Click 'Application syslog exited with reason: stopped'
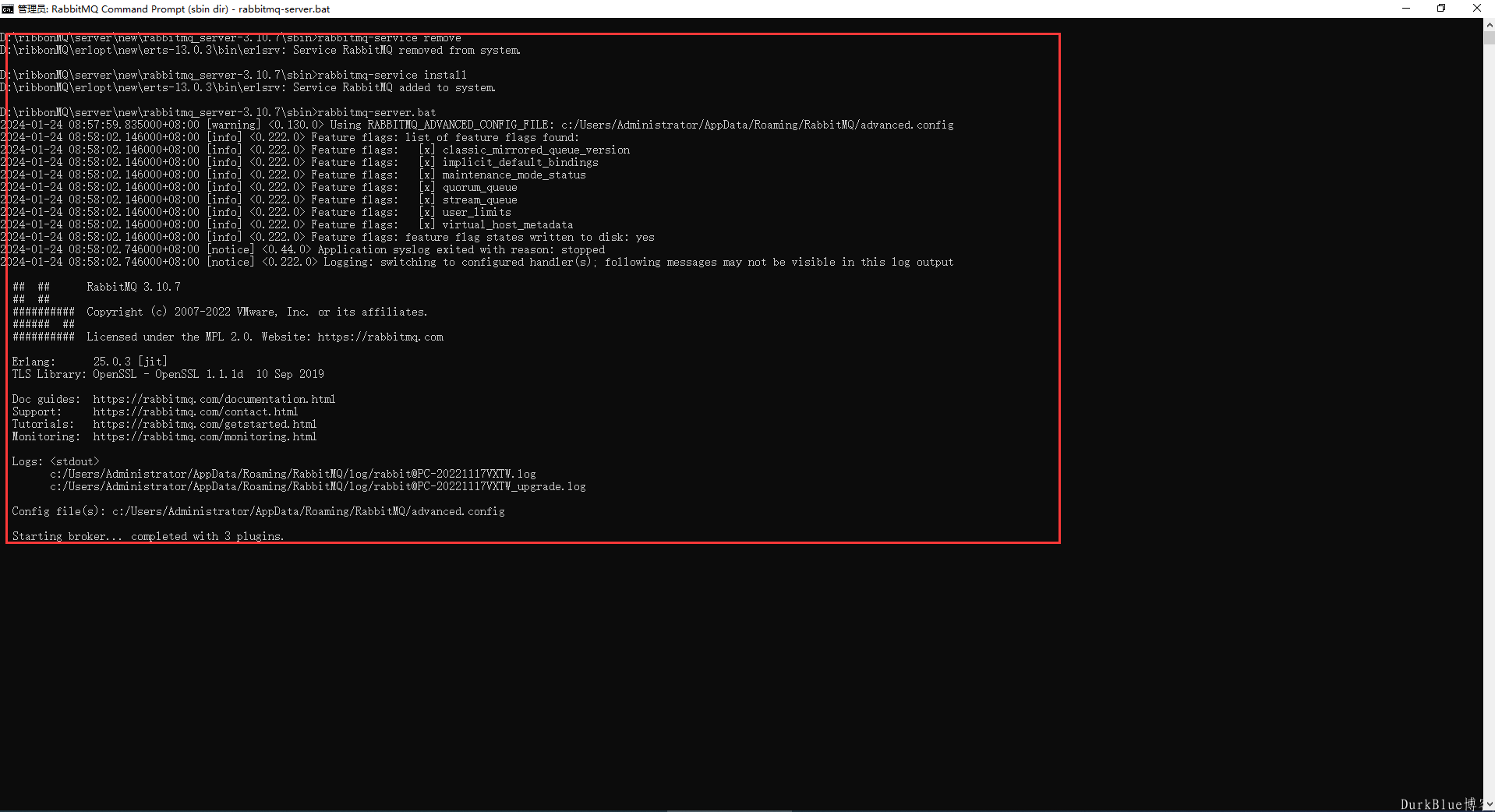The width and height of the screenshot is (1495, 812). 461,250
